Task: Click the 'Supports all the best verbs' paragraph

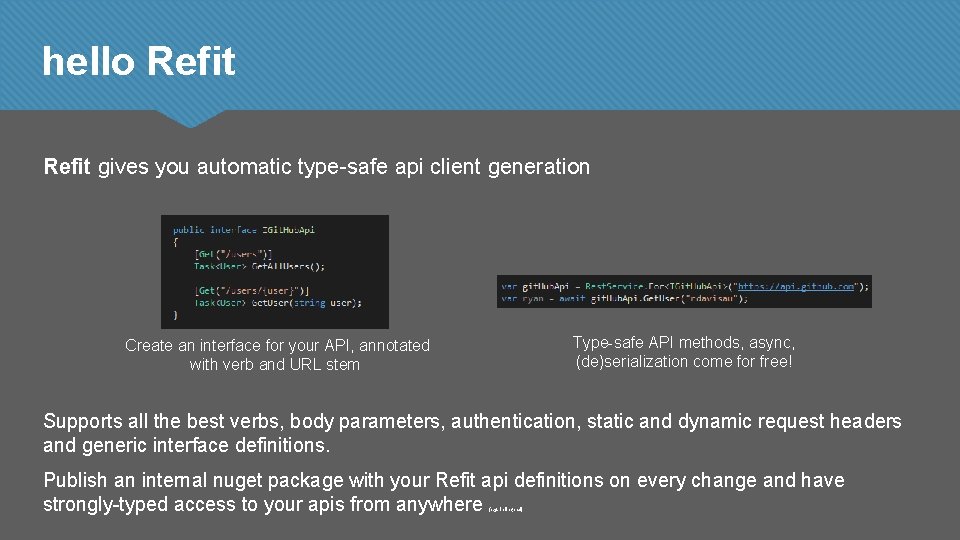Action: [x=472, y=433]
